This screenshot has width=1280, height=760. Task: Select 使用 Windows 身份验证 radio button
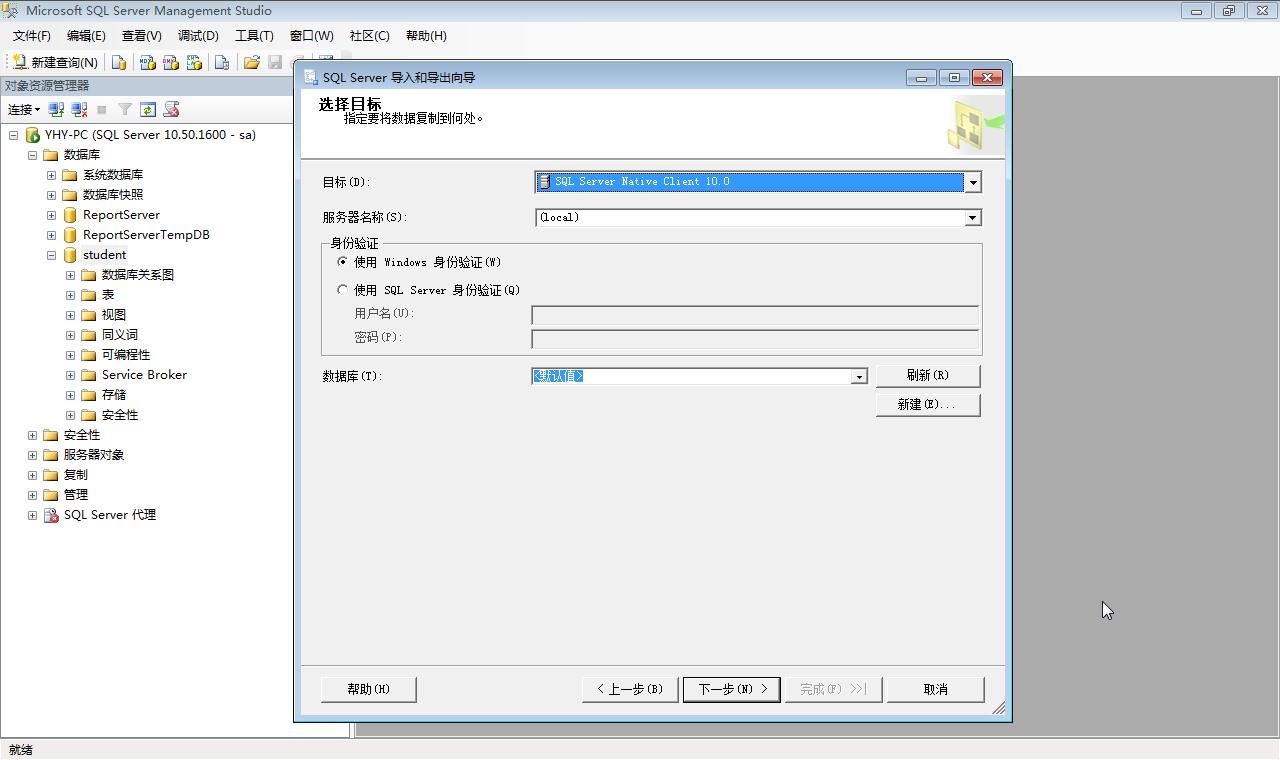coord(343,262)
